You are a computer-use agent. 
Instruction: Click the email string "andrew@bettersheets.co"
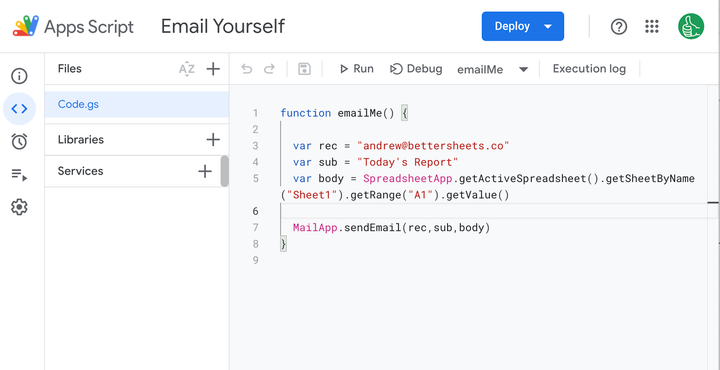[x=433, y=146]
